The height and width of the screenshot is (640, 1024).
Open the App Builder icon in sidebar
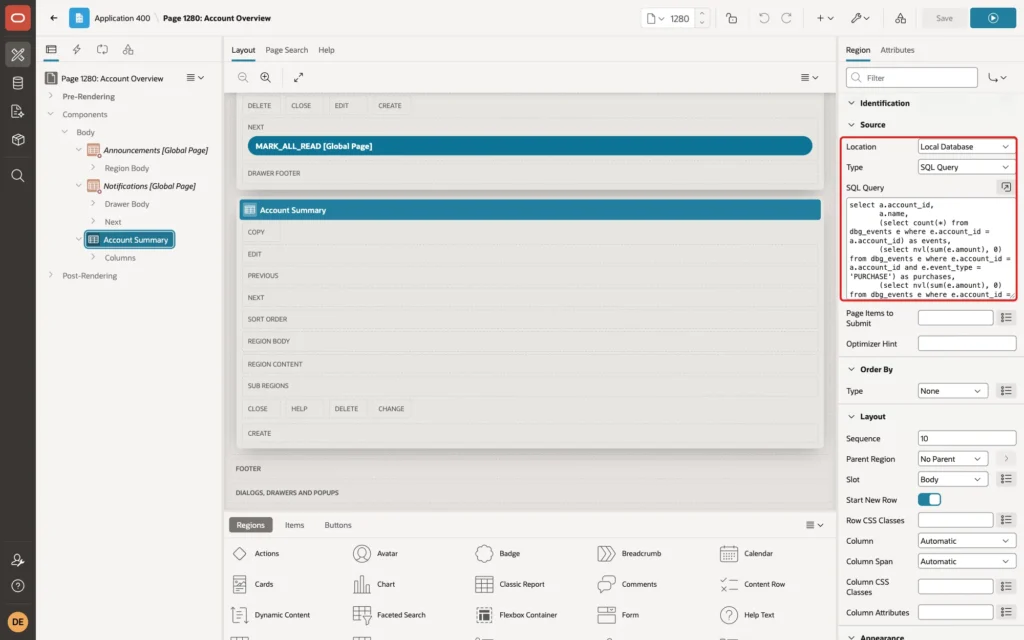tap(18, 54)
